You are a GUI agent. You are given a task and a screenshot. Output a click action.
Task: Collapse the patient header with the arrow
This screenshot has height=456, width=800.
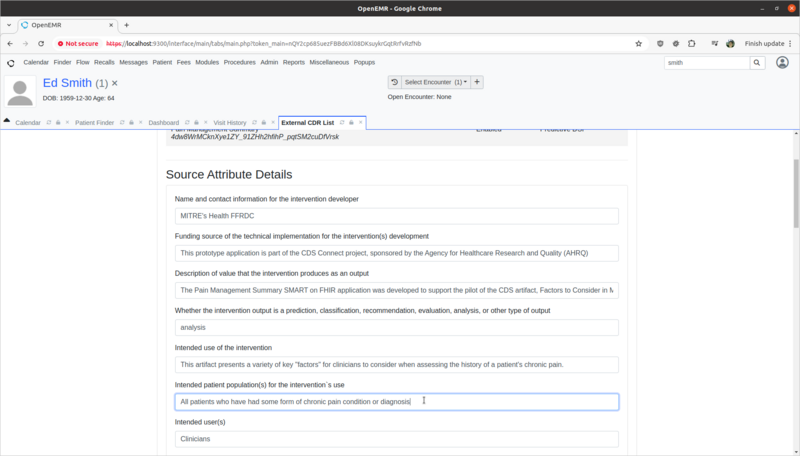7,121
